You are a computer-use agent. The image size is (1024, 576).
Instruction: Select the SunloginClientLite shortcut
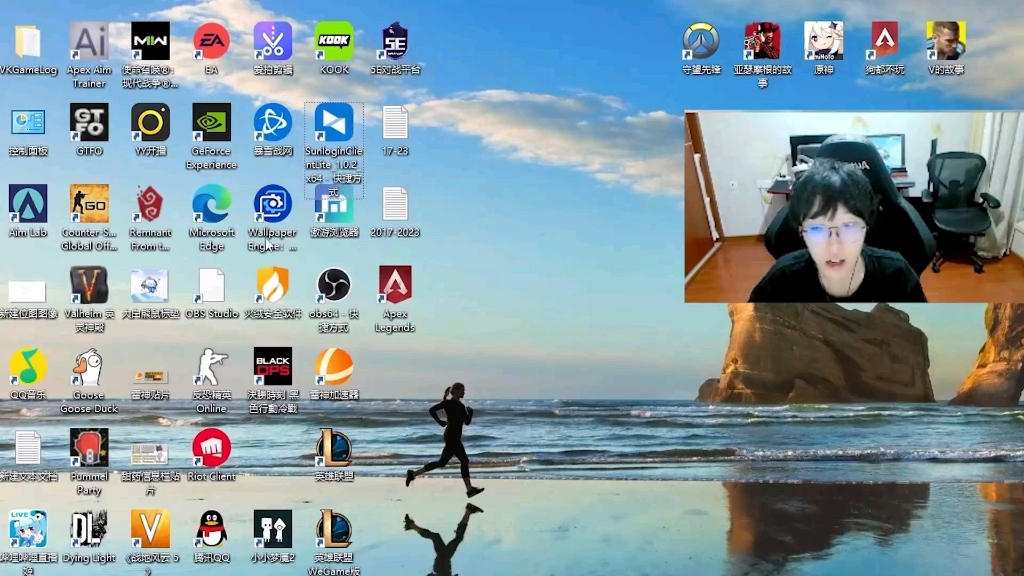point(334,122)
